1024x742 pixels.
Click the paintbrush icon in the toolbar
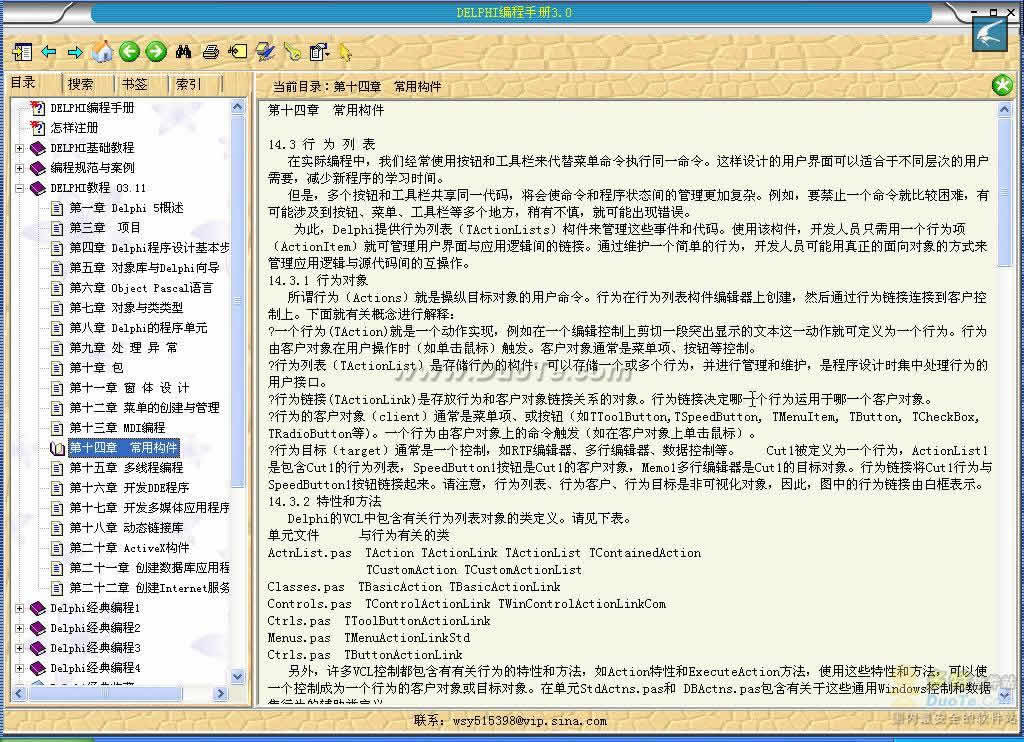pyautogui.click(x=265, y=52)
